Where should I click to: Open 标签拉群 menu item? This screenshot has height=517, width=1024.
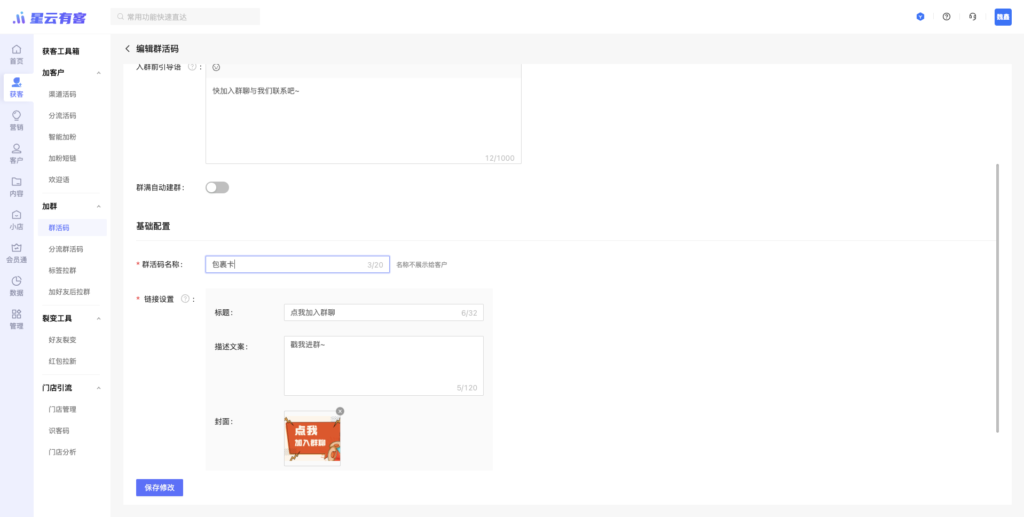click(x=63, y=270)
